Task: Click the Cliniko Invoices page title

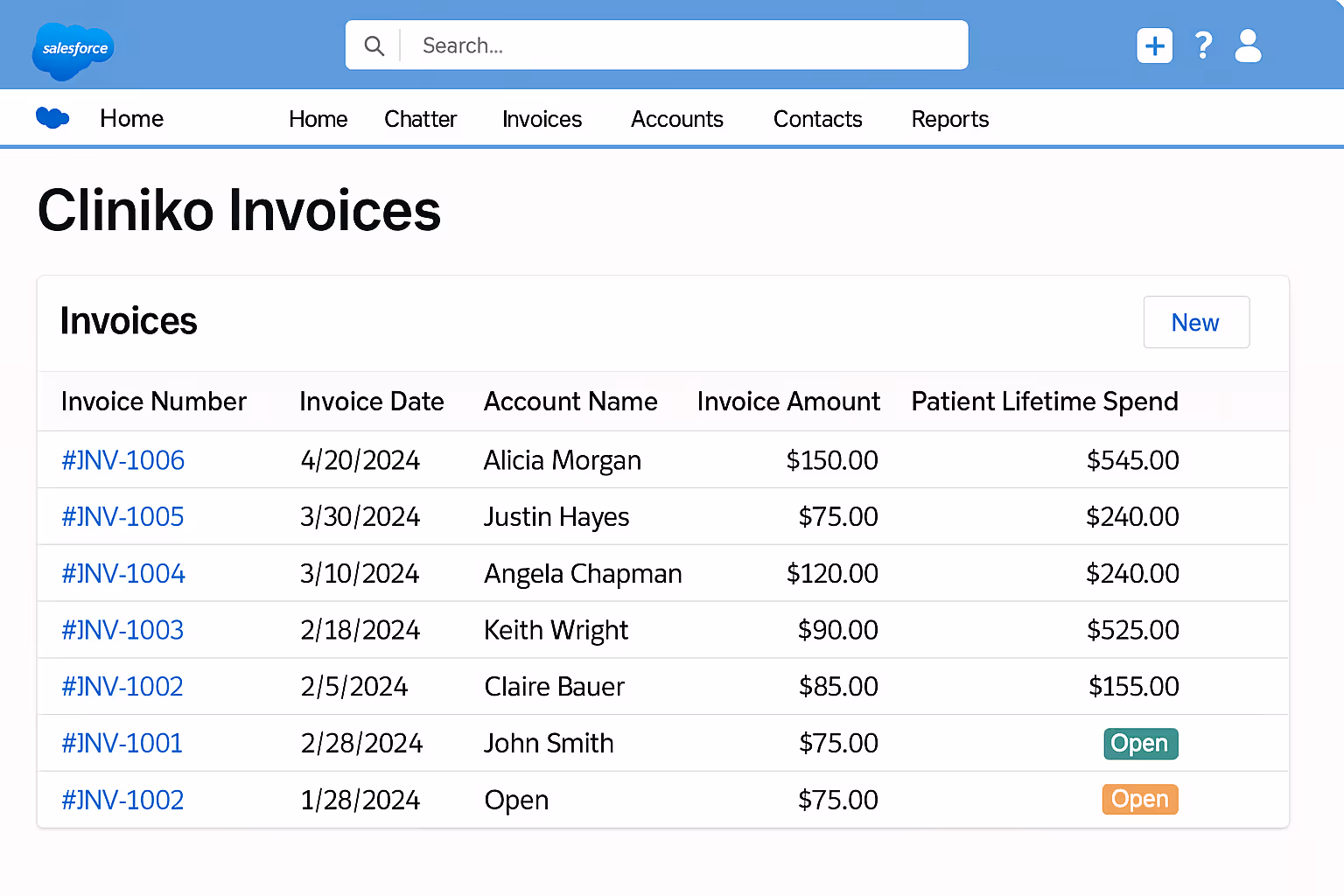Action: coord(239,211)
